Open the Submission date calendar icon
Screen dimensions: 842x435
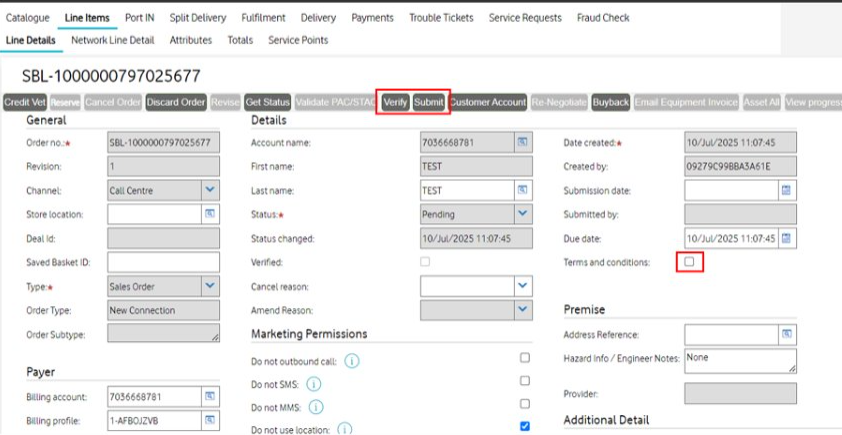[786, 190]
